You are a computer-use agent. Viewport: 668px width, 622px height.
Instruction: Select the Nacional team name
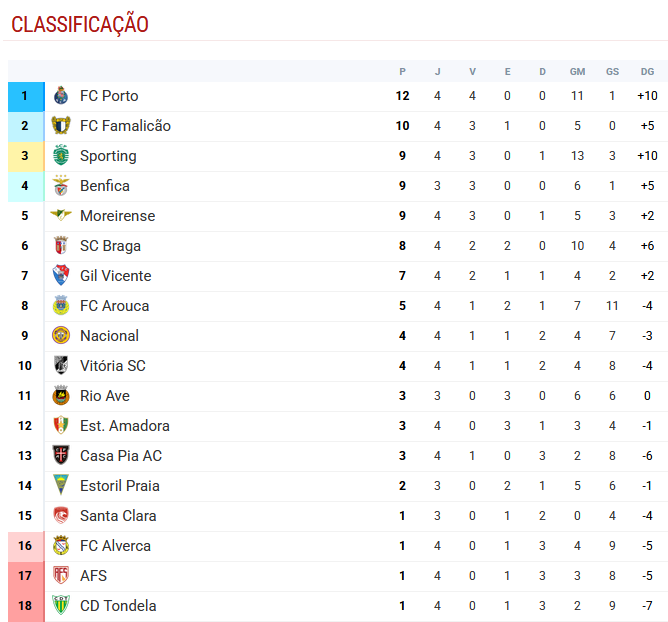[109, 336]
